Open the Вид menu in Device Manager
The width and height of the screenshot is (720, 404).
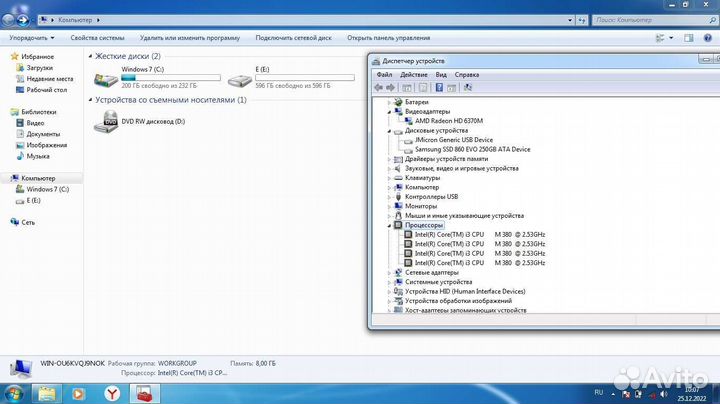[x=441, y=74]
